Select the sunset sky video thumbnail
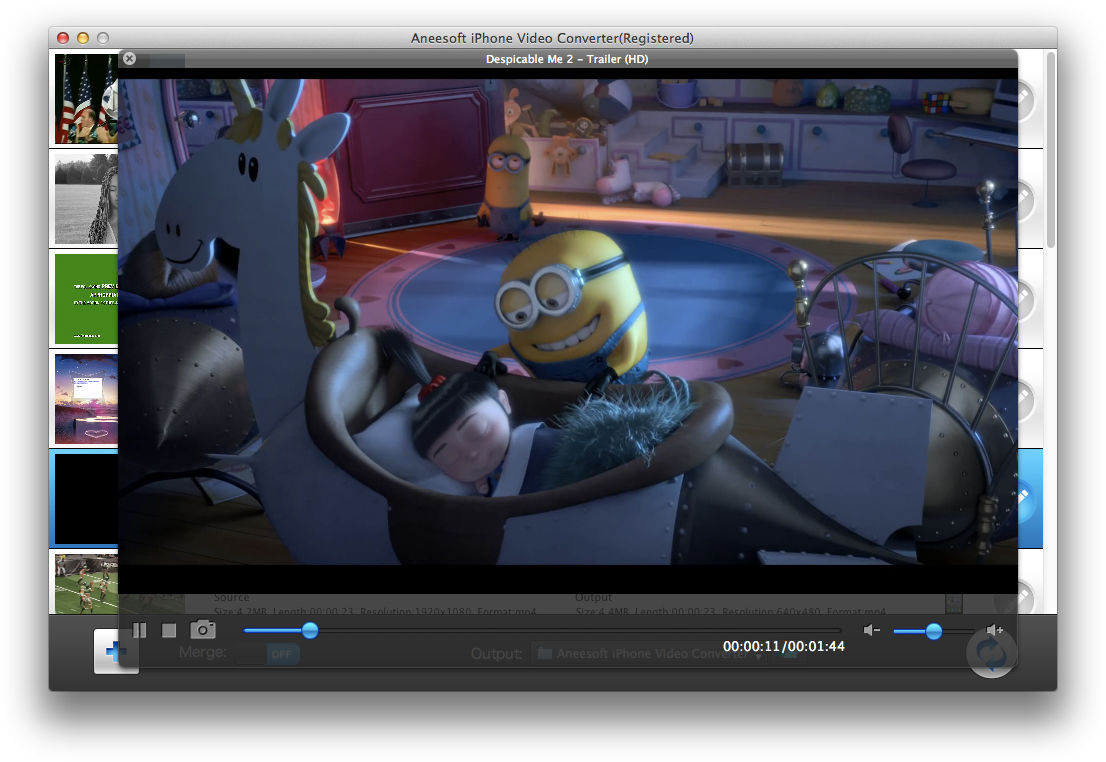Image resolution: width=1106 pixels, height=762 pixels. pyautogui.click(x=86, y=398)
